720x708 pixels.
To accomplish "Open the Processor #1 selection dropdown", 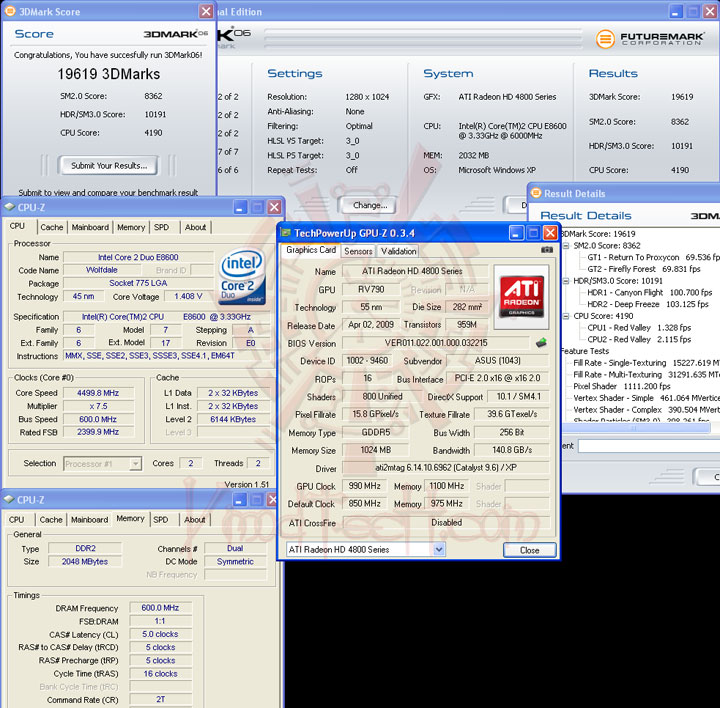I will [x=135, y=464].
